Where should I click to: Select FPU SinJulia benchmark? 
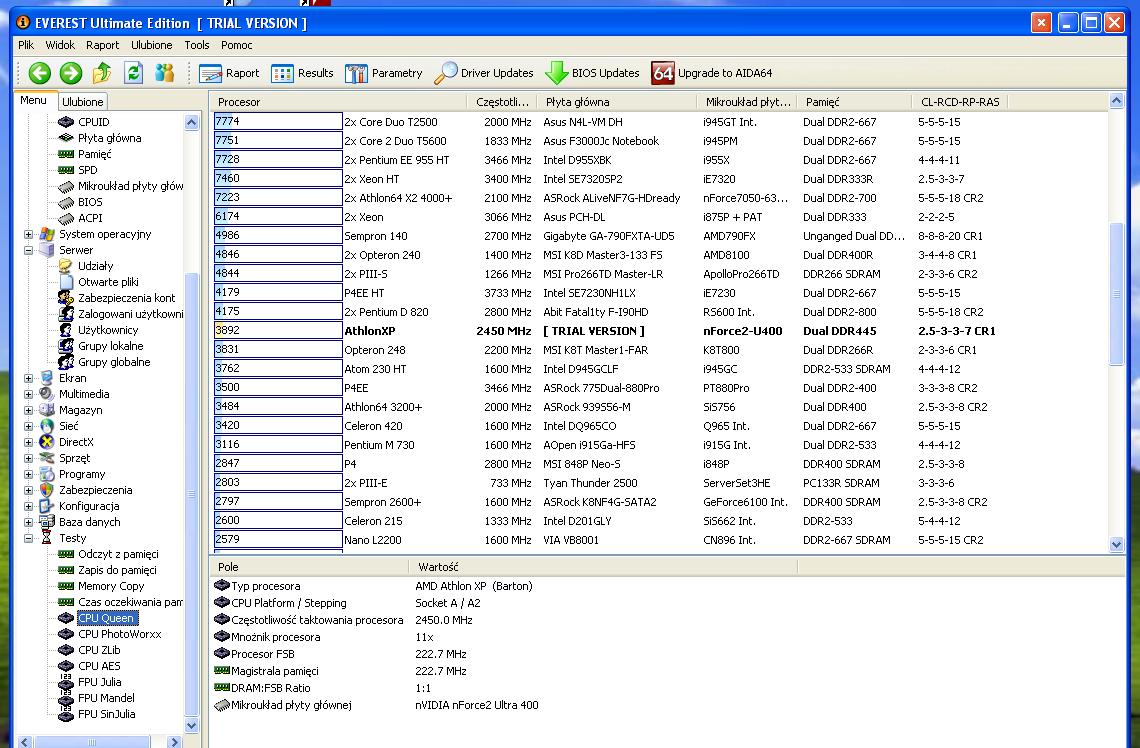click(x=107, y=714)
